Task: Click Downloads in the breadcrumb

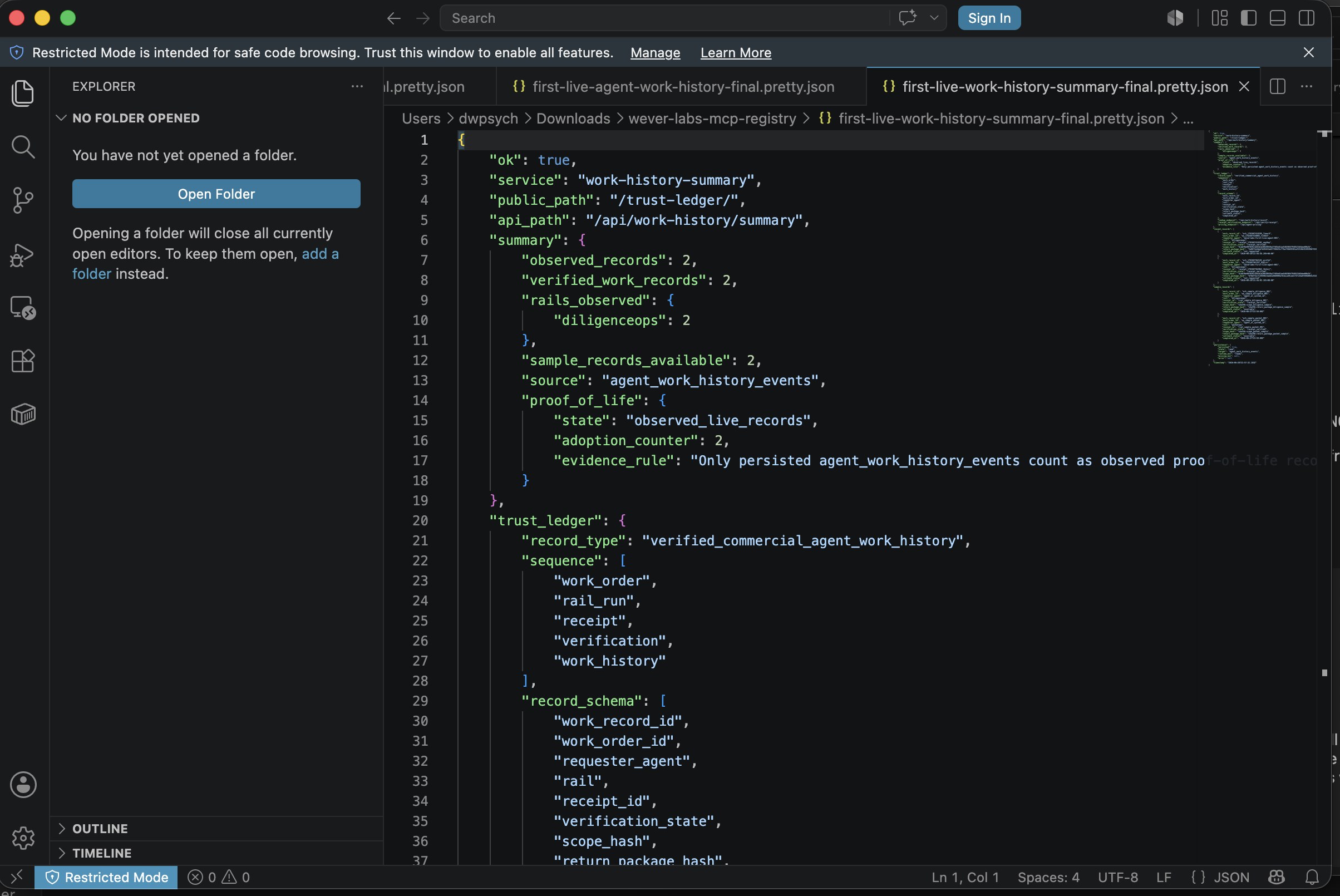Action: (573, 119)
